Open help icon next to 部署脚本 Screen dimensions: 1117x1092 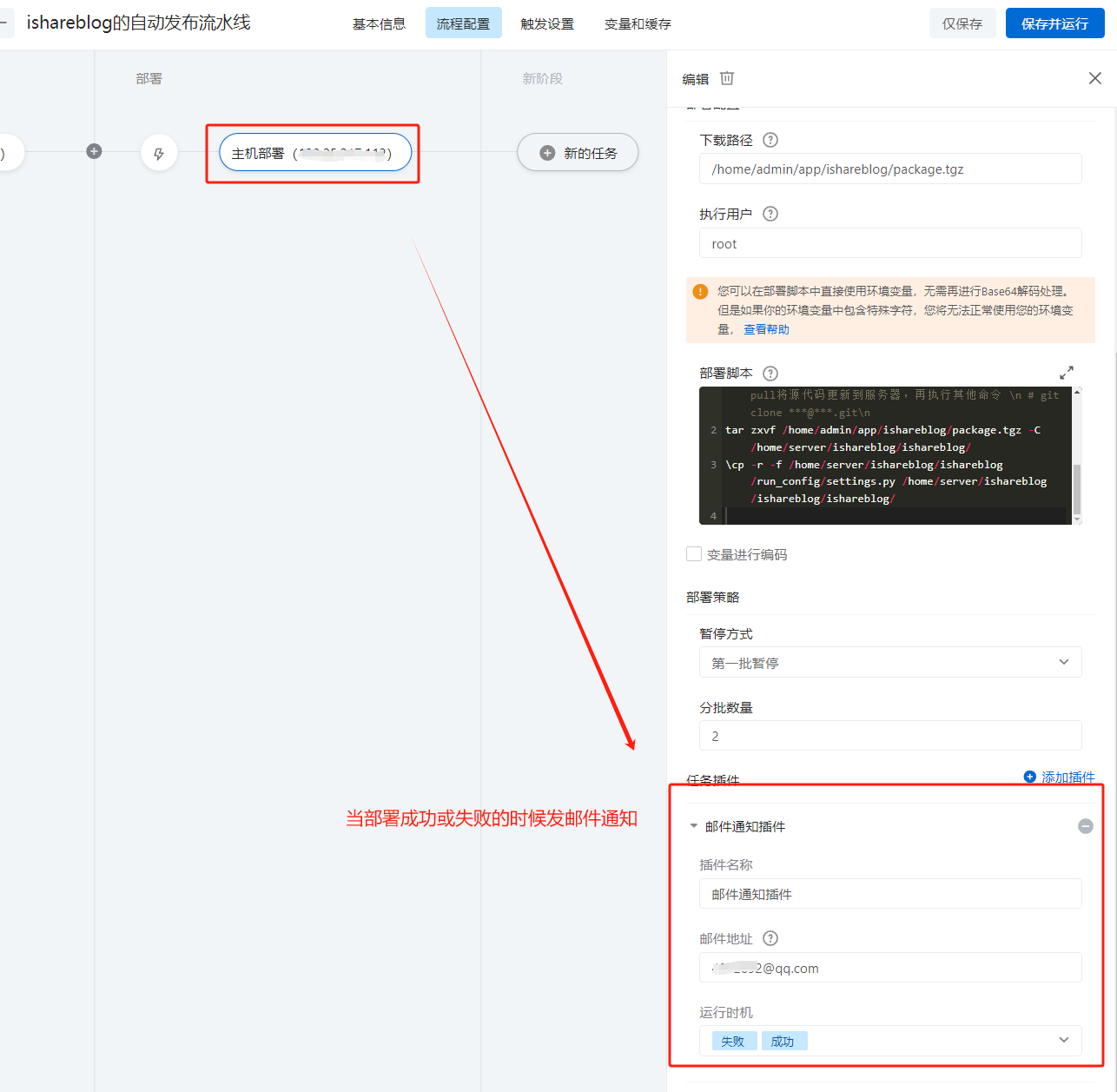770,374
